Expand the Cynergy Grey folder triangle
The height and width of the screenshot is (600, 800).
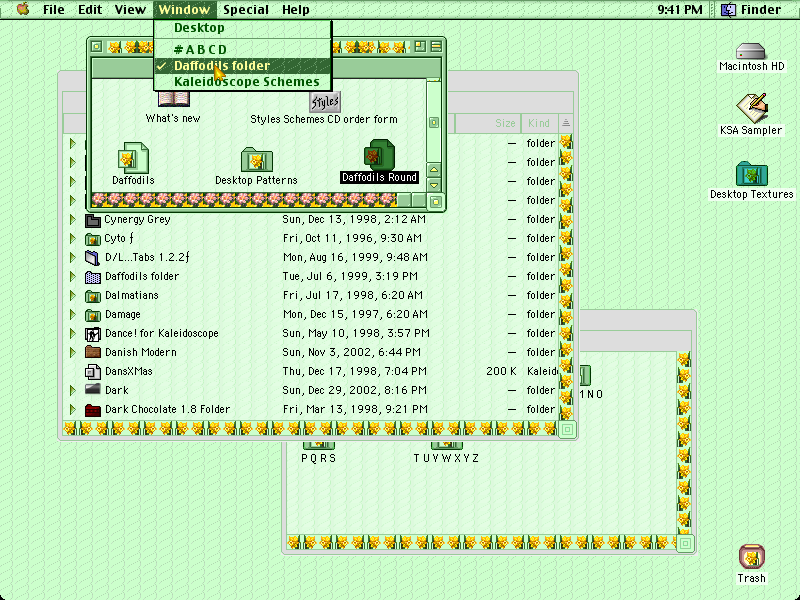pos(73,220)
